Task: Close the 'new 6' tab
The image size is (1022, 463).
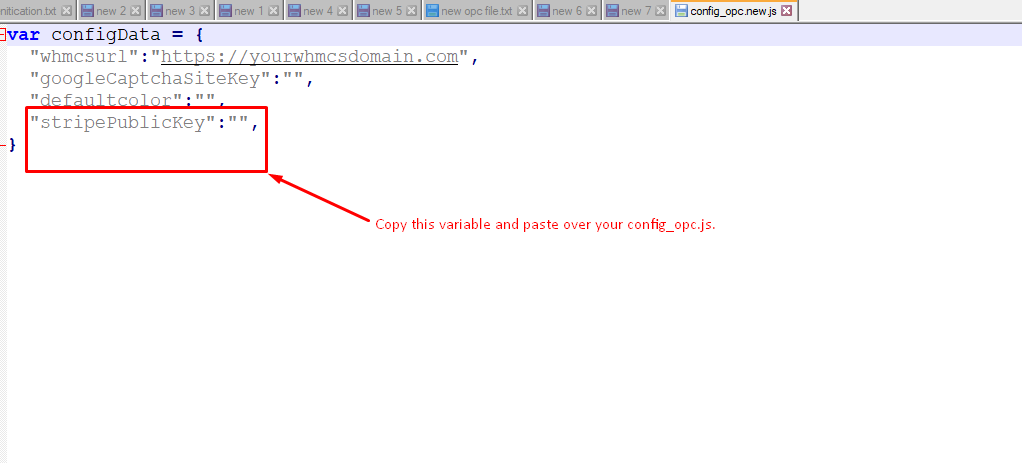Action: click(x=594, y=11)
